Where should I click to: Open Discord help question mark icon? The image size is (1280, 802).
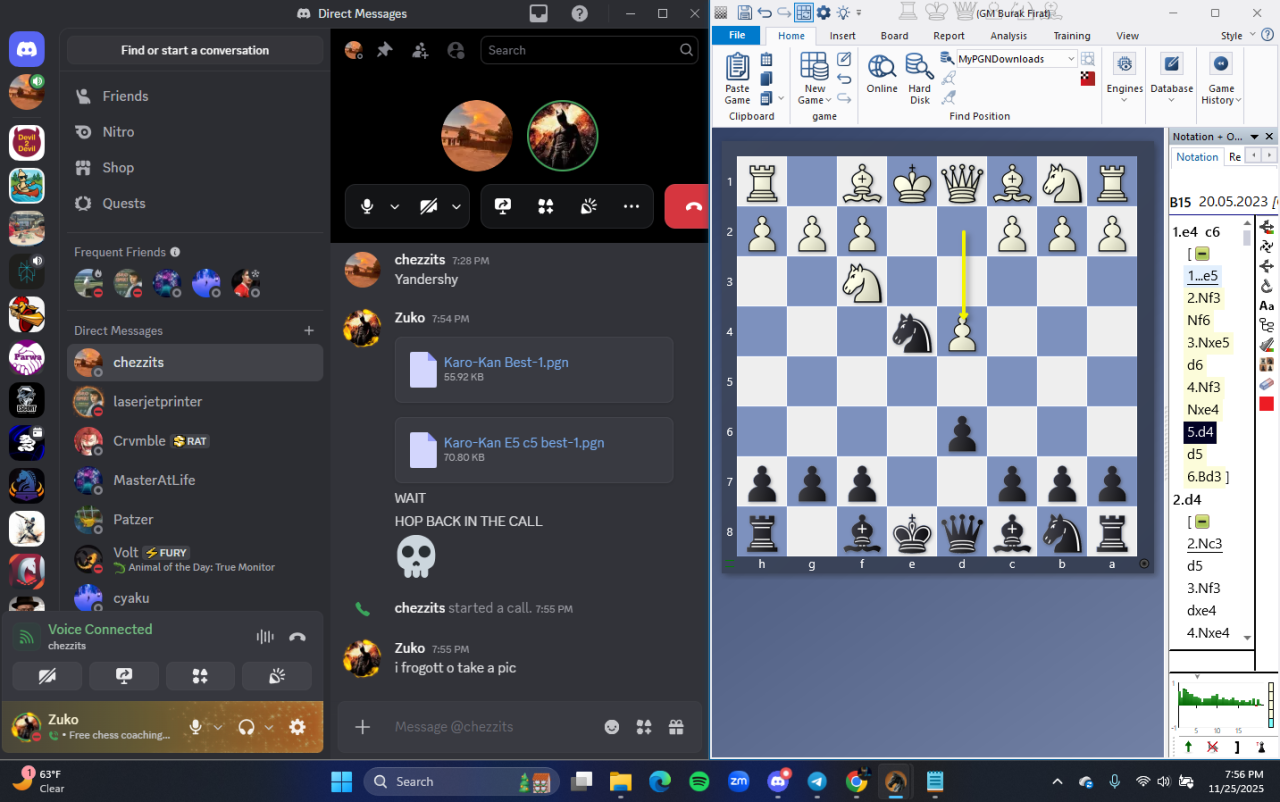(580, 14)
